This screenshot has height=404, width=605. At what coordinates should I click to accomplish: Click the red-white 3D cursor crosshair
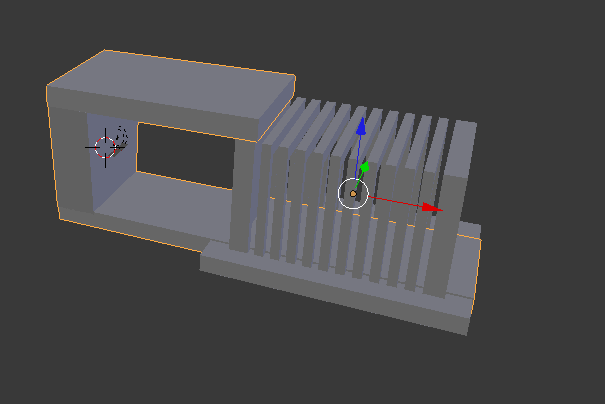105,147
